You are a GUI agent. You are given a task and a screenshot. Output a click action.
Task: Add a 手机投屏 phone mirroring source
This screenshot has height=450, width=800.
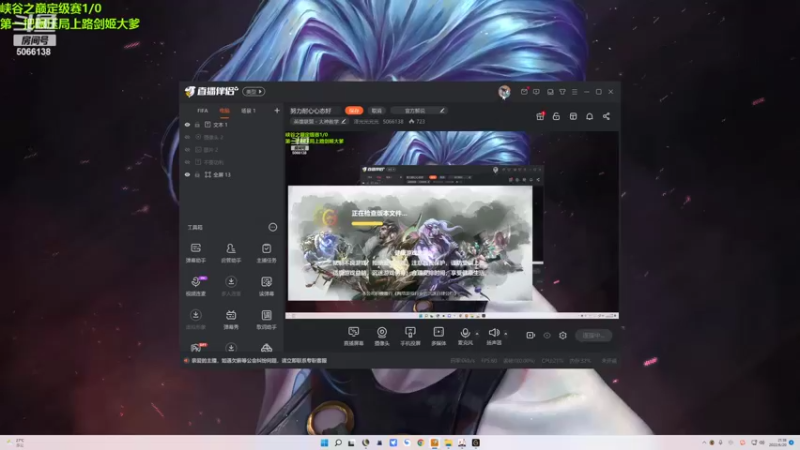[x=410, y=336]
